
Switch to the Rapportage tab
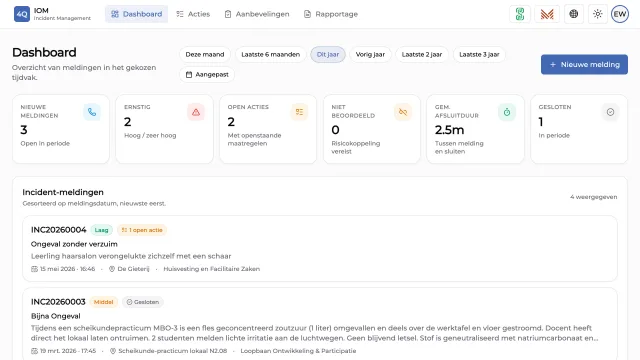coord(331,14)
